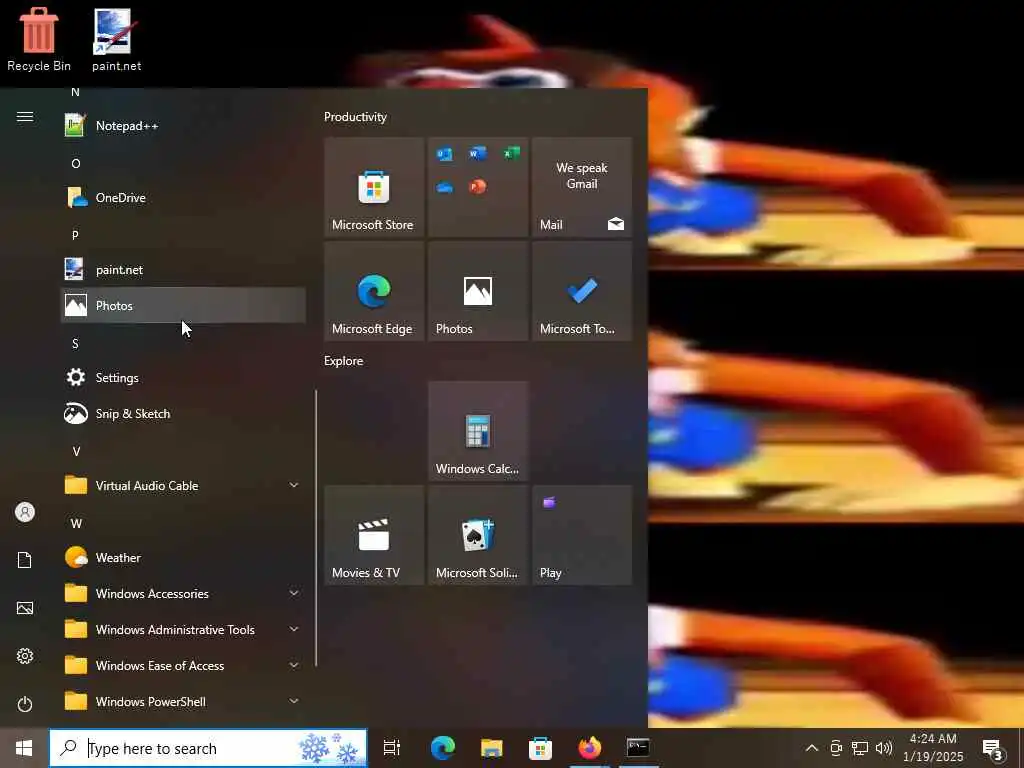Open the Action Center notifications
The height and width of the screenshot is (768, 1024).
click(993, 748)
